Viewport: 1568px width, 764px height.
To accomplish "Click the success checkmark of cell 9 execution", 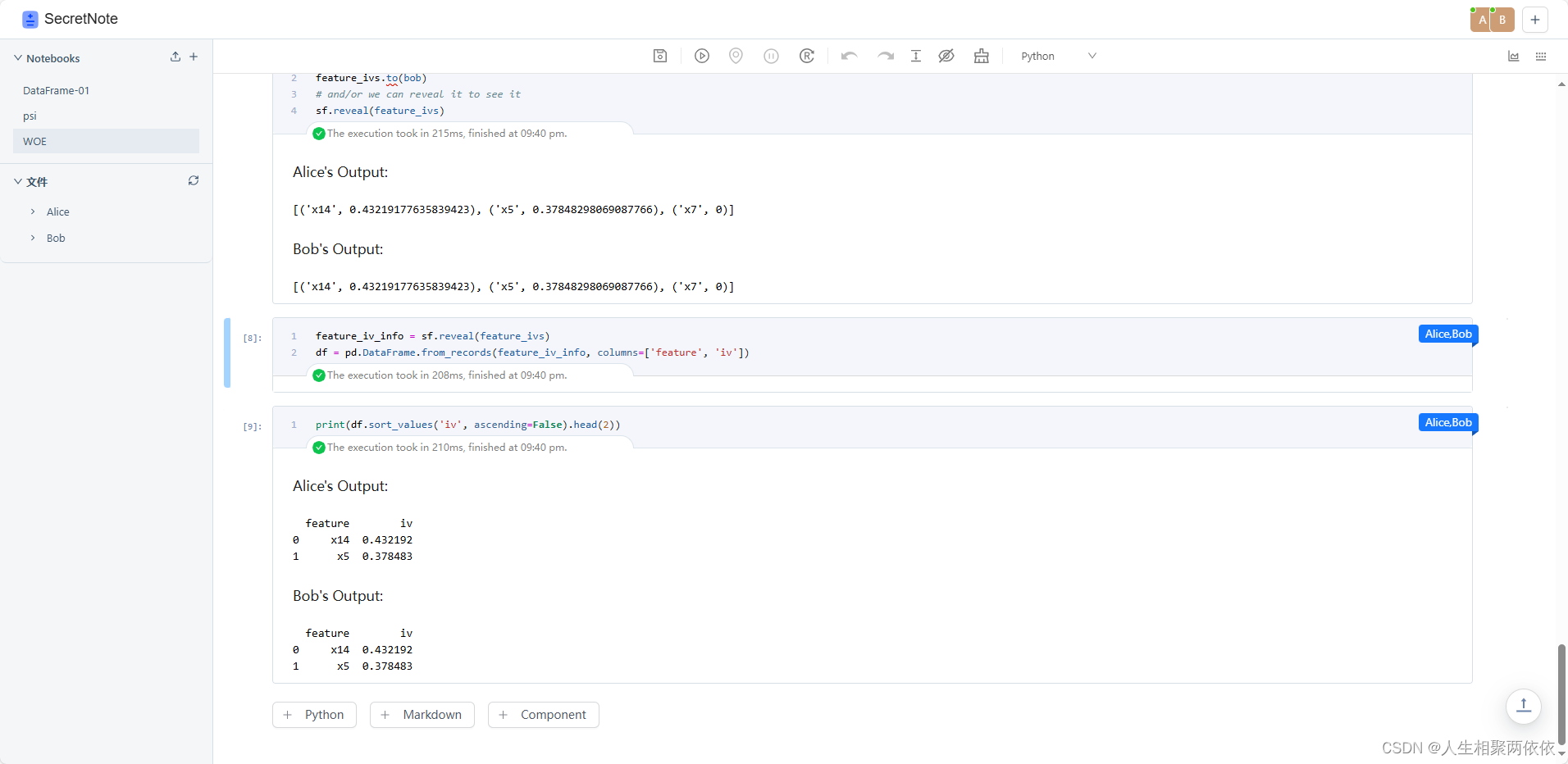I will pos(319,448).
